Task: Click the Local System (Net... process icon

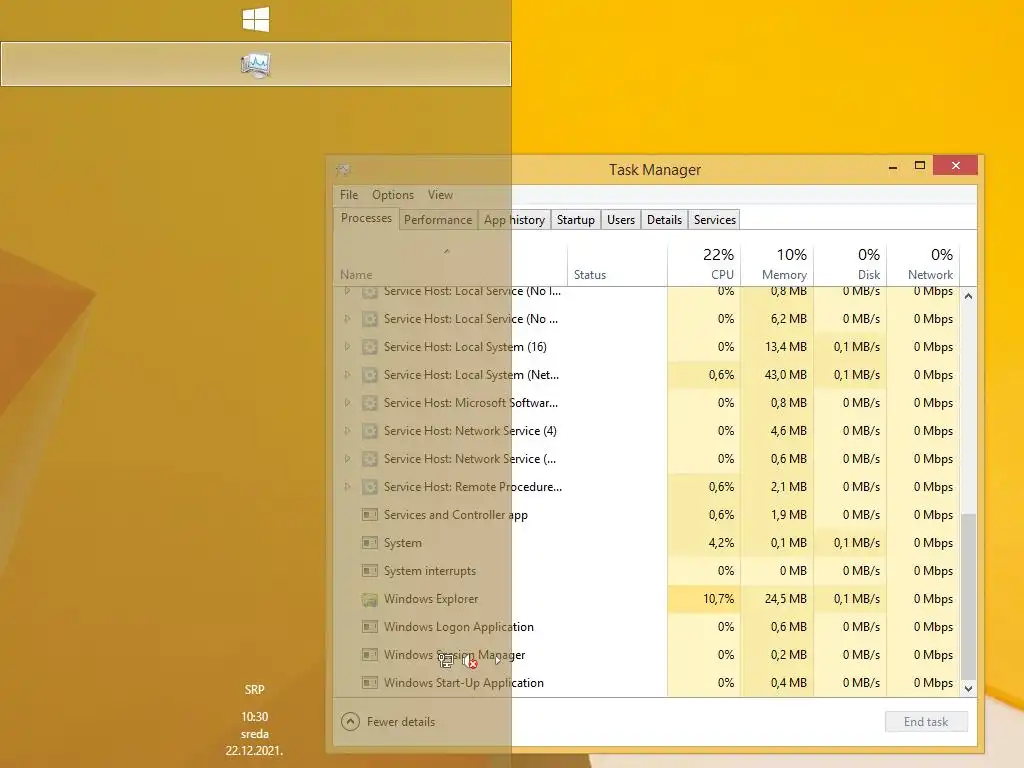Action: point(370,376)
